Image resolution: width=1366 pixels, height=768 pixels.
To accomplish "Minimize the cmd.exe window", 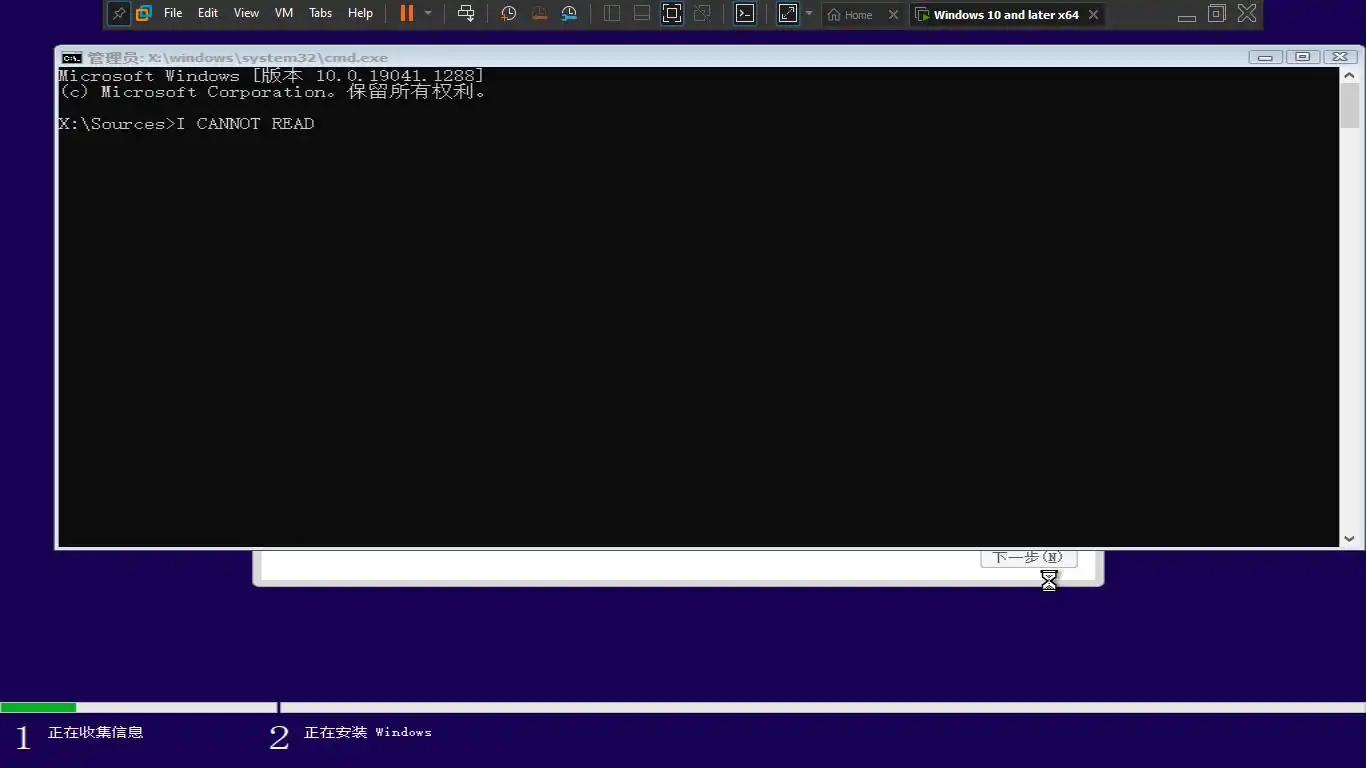I will (1265, 57).
